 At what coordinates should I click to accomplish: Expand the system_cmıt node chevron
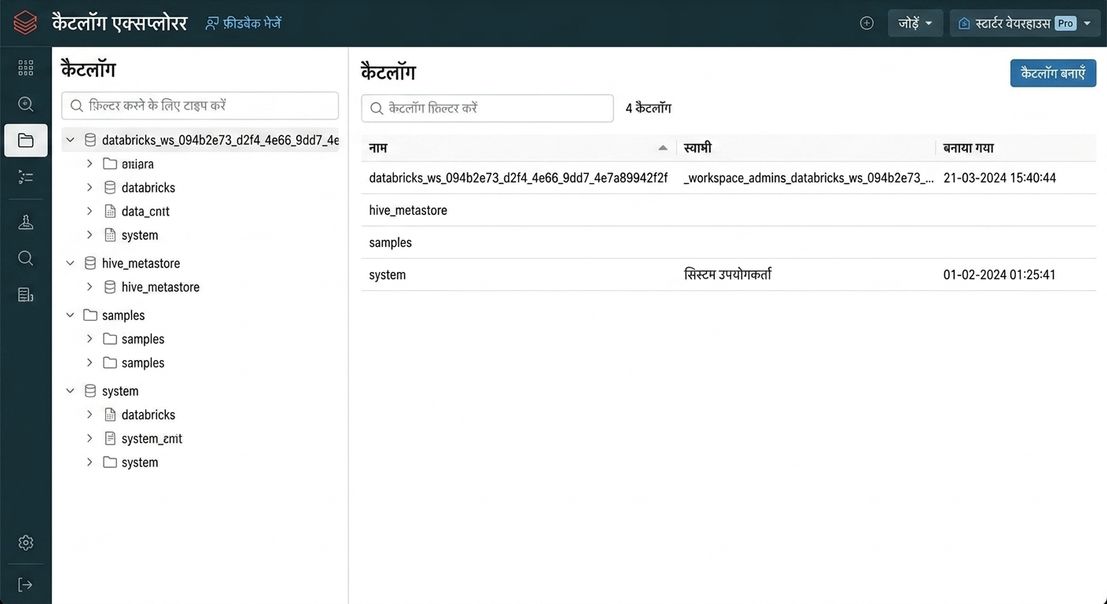[90, 438]
